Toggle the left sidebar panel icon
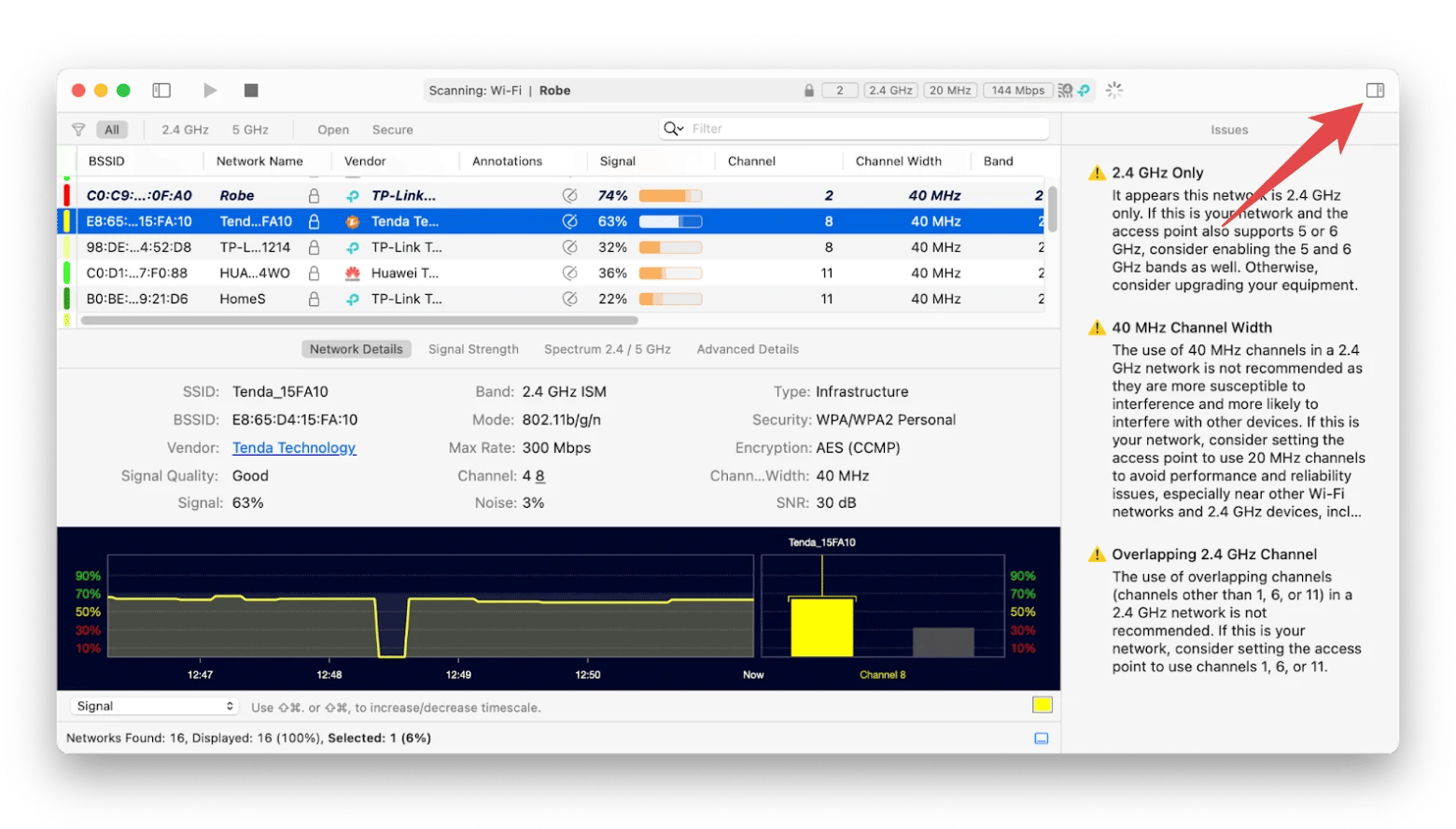Screen dimensions: 1456x829 click(x=161, y=91)
